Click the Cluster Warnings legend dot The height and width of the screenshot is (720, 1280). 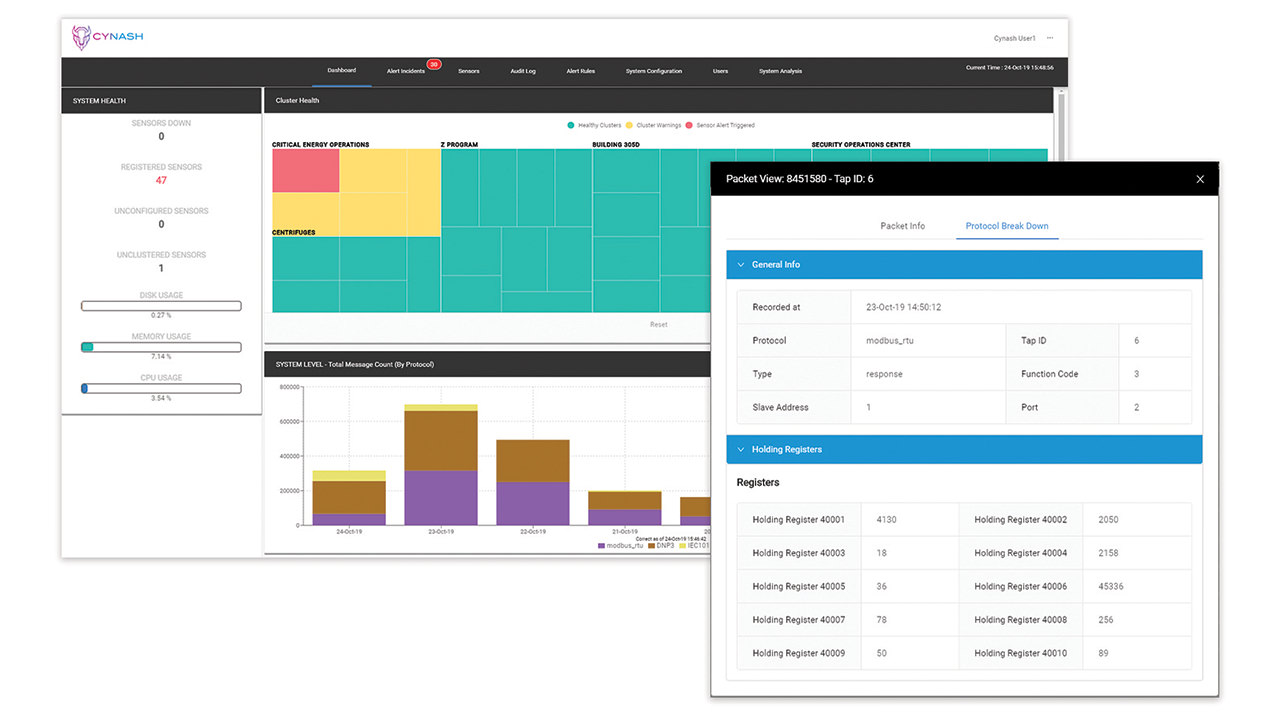630,125
